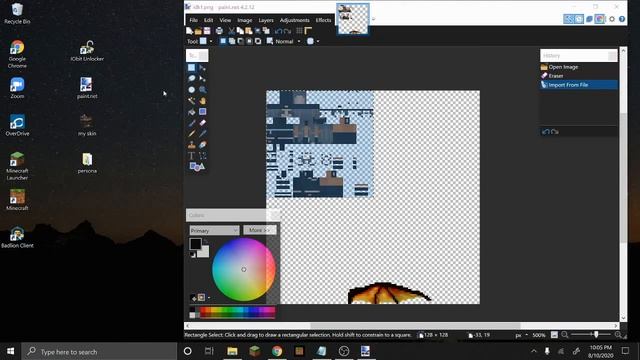
Task: Select the Clone Stamp tool
Action: [x=191, y=144]
